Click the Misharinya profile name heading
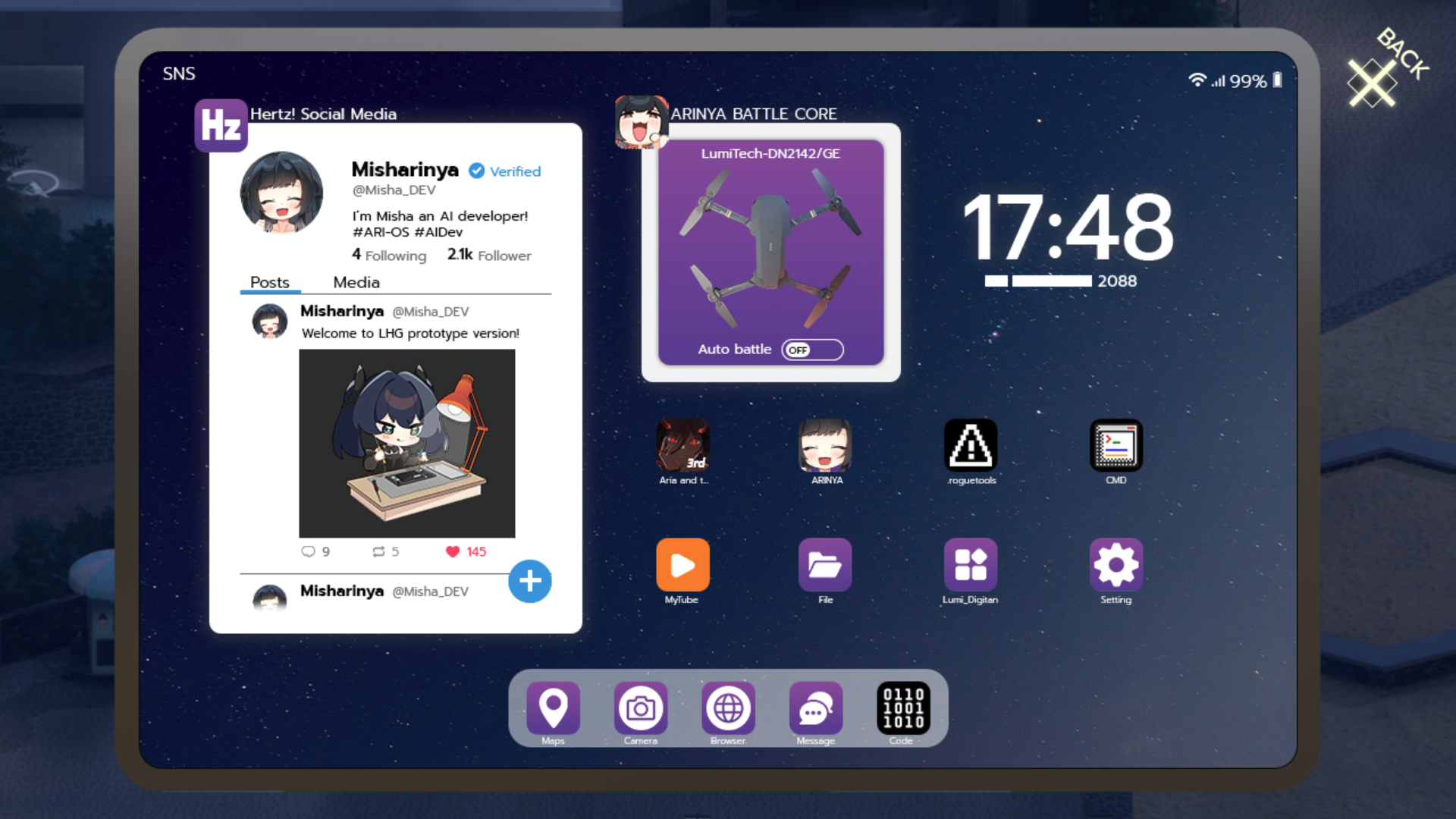 tap(405, 170)
